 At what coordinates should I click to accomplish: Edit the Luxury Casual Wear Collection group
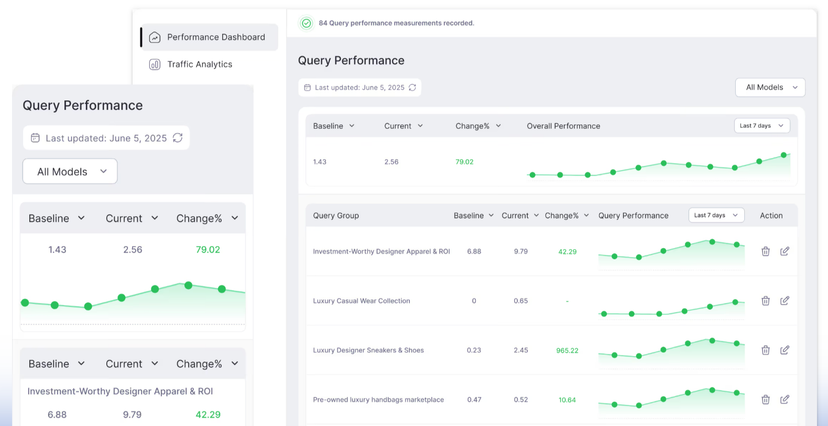(x=785, y=300)
